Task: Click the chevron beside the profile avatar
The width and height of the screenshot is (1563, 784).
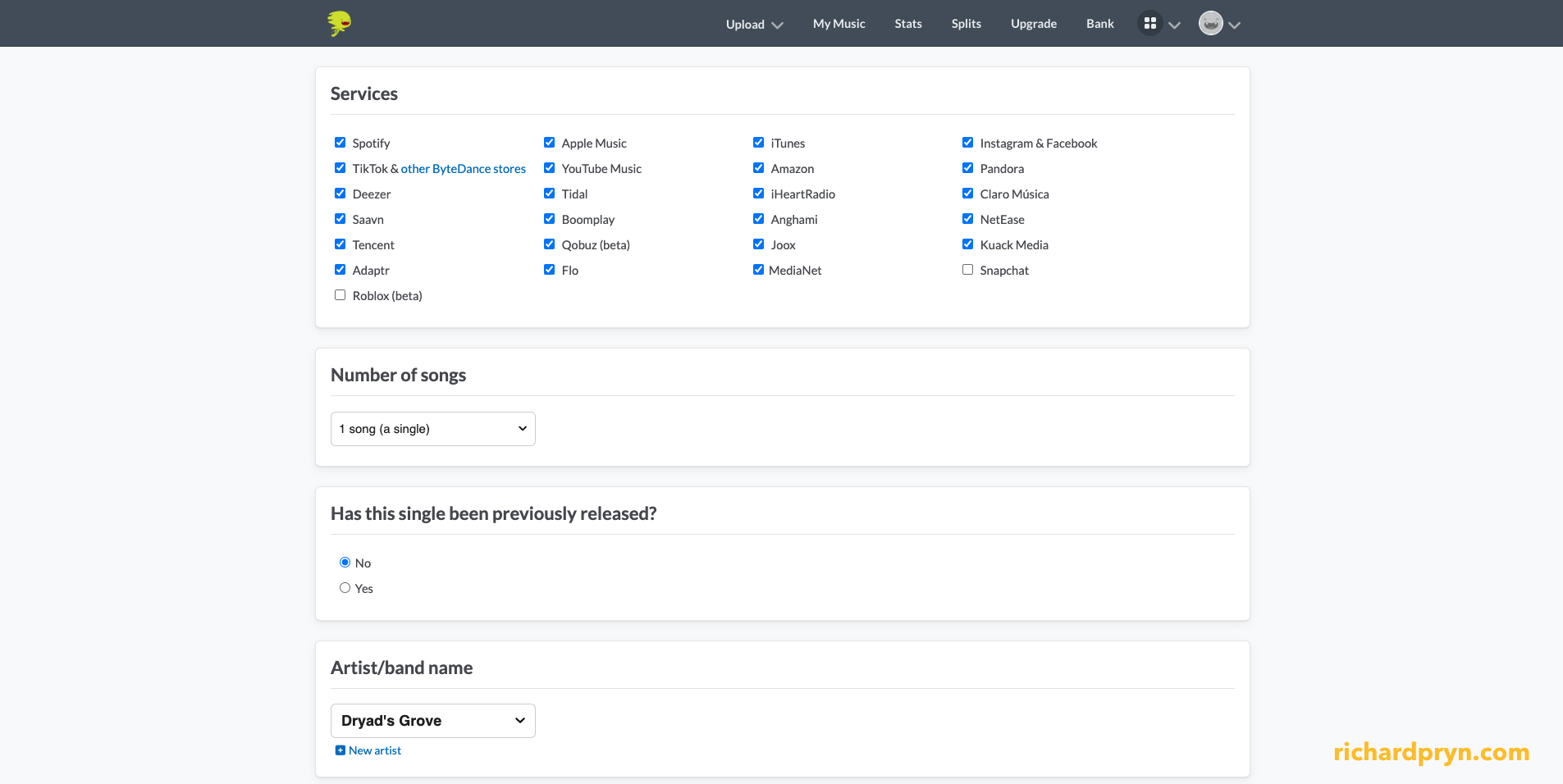Action: [x=1234, y=24]
